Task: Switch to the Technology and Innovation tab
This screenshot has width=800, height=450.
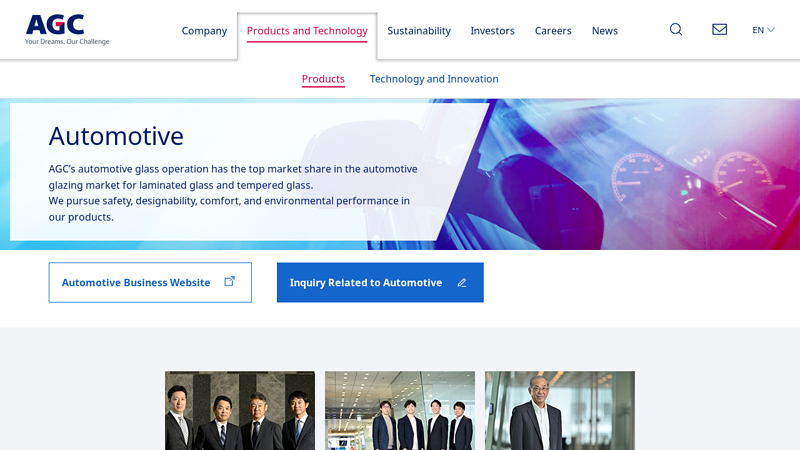Action: 434,79
